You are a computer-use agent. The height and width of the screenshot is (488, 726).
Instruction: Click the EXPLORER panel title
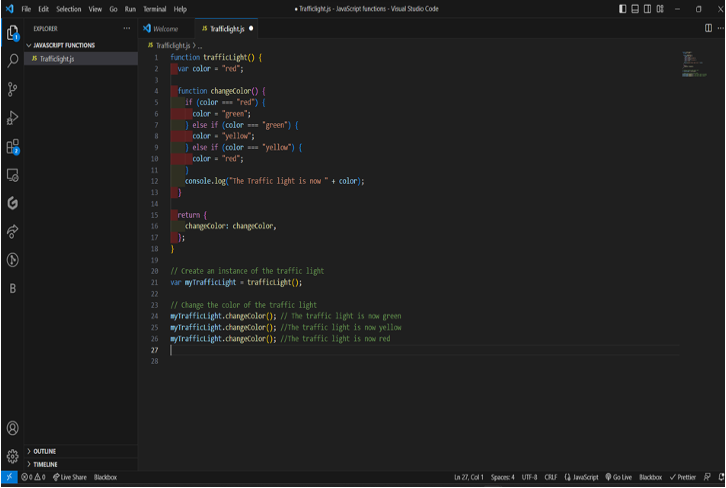point(45,29)
